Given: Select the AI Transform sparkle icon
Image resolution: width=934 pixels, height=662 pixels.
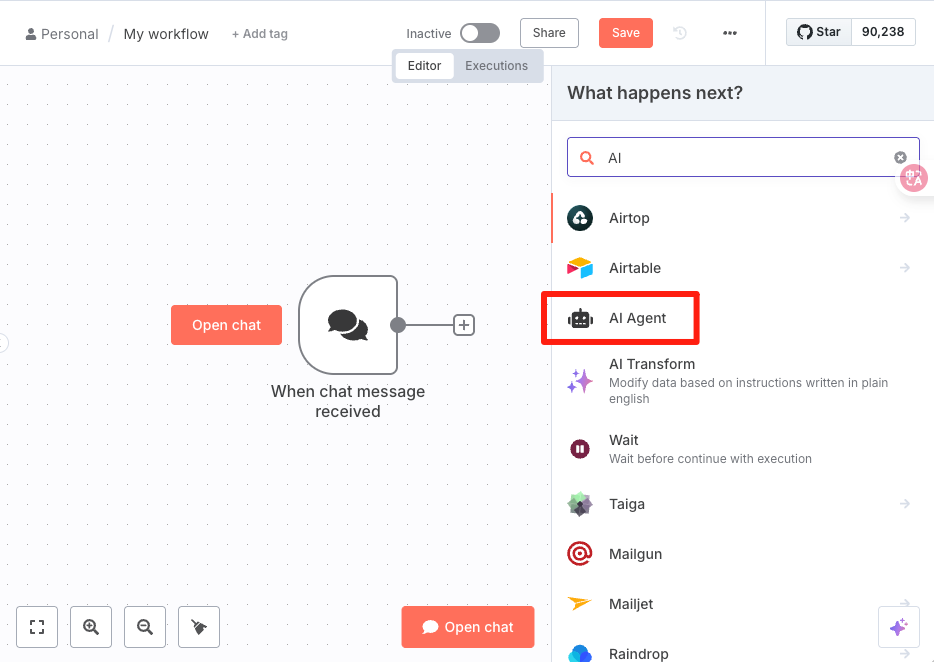Looking at the screenshot, I should coord(580,381).
